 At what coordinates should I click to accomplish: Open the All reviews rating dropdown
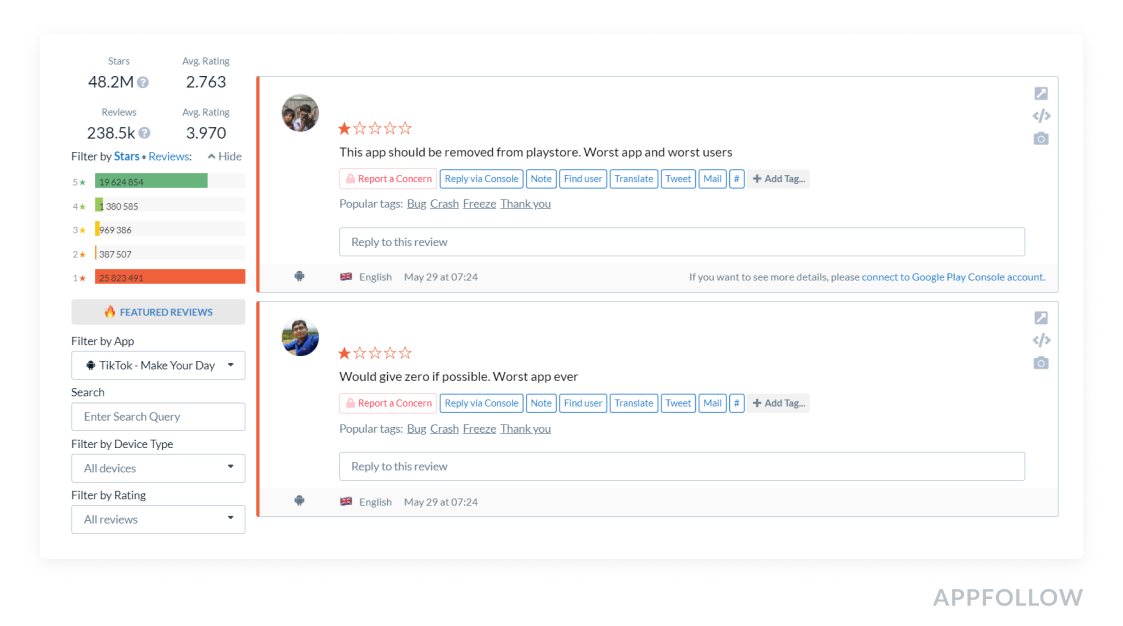point(158,520)
